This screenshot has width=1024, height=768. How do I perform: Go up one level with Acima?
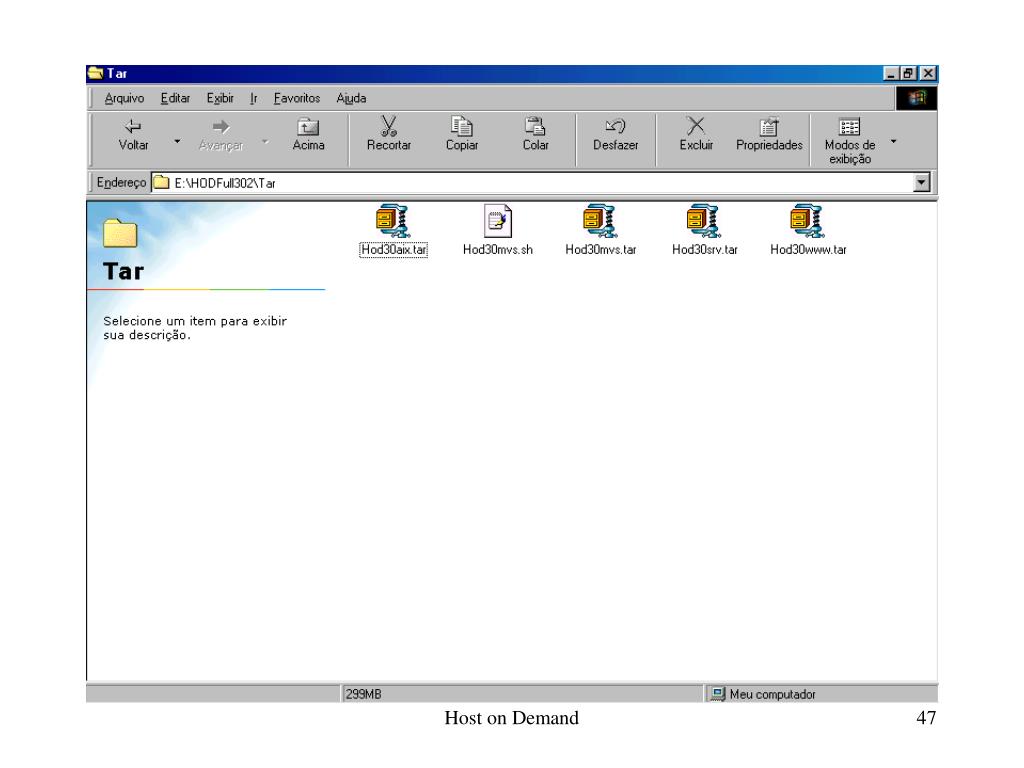pos(308,136)
